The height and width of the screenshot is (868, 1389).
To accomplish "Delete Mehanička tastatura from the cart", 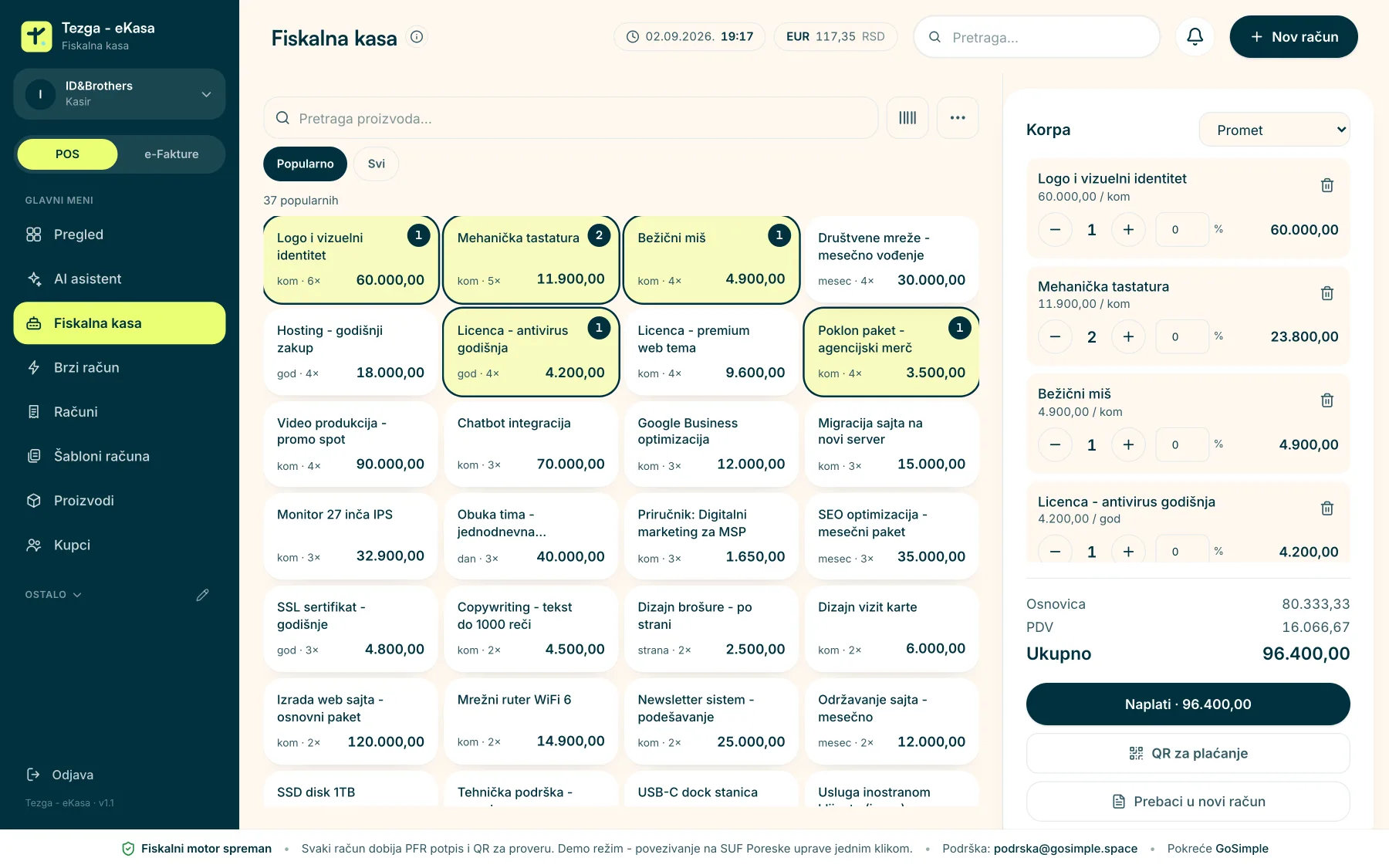I will (1327, 293).
